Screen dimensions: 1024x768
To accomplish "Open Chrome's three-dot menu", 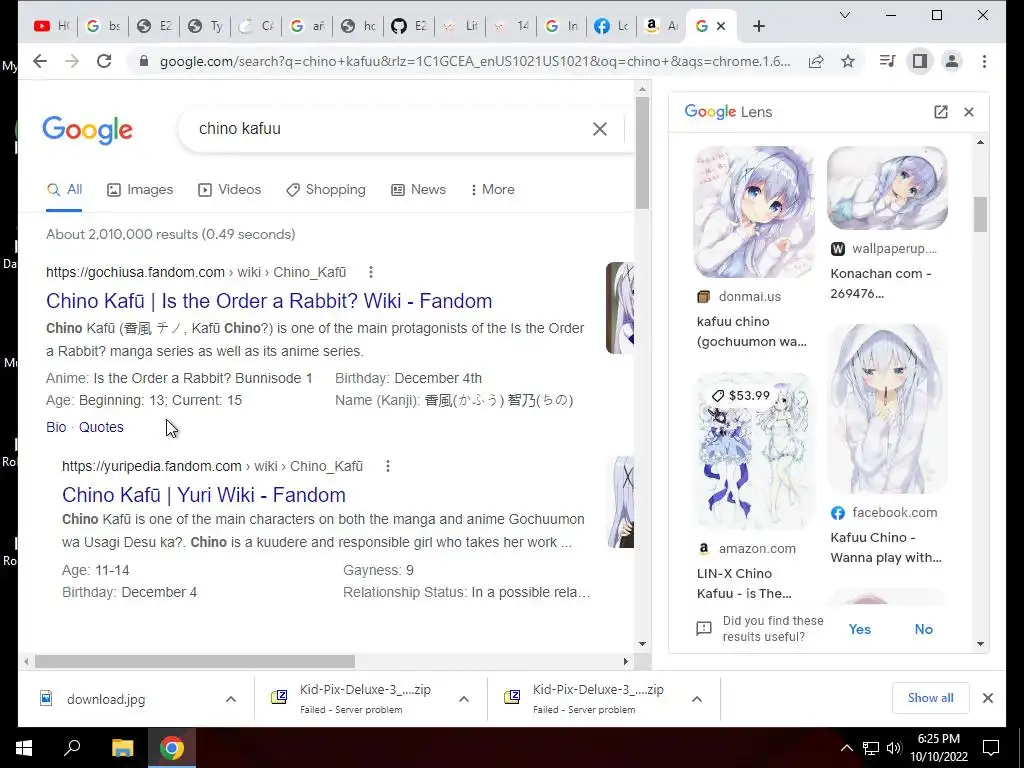I will click(x=984, y=61).
